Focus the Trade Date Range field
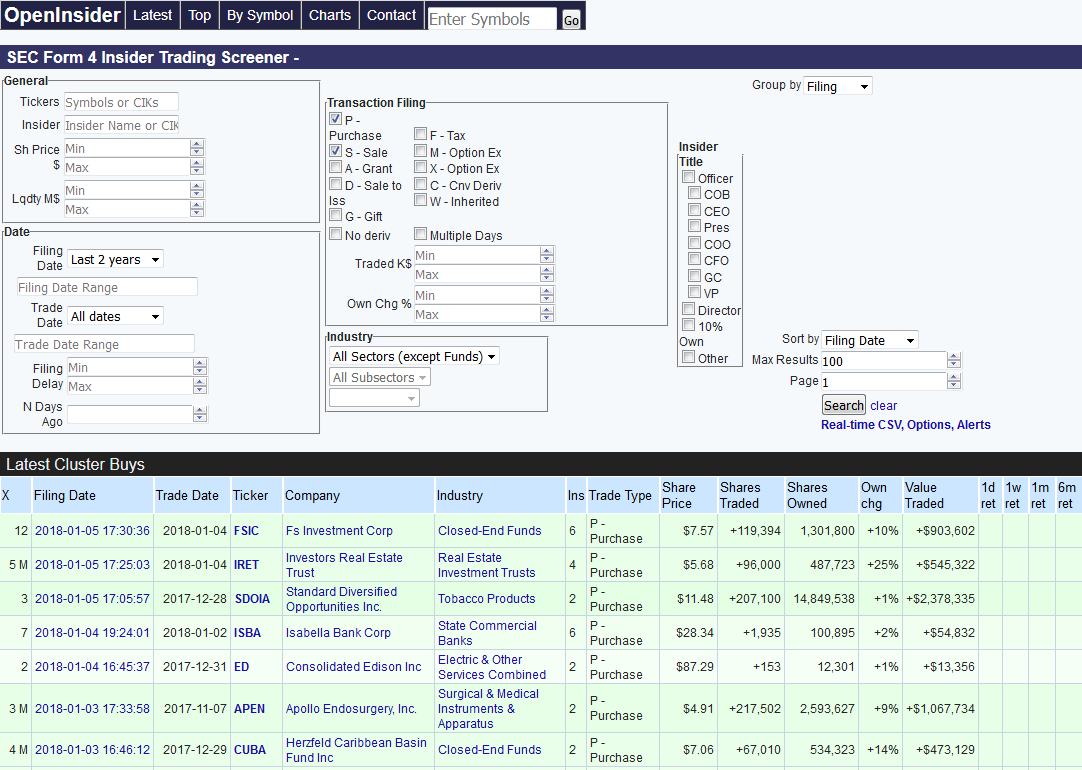 pos(104,344)
